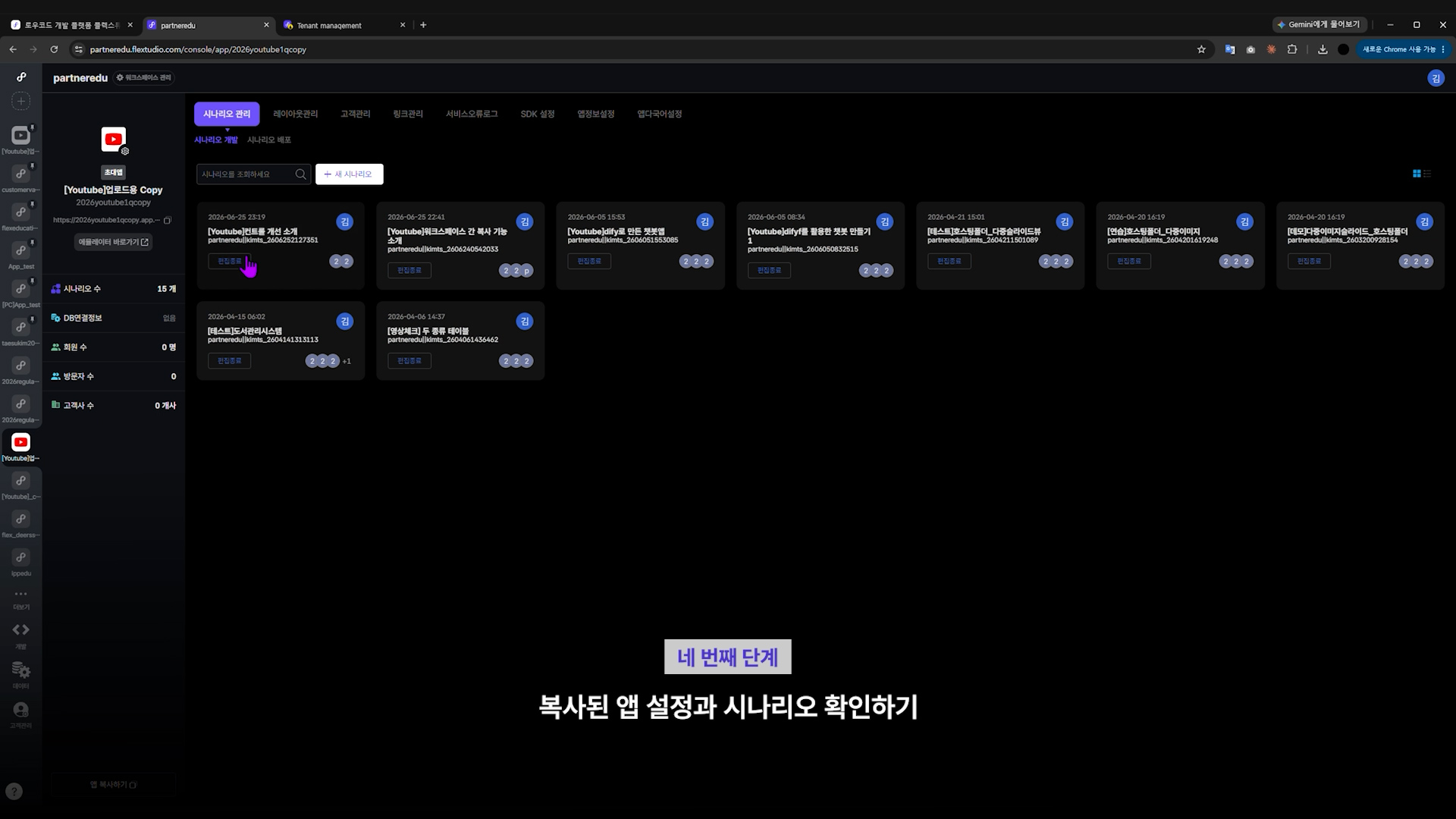Image resolution: width=1456 pixels, height=819 pixels.
Task: Open a new Chrome tab with the plus button
Action: [423, 25]
